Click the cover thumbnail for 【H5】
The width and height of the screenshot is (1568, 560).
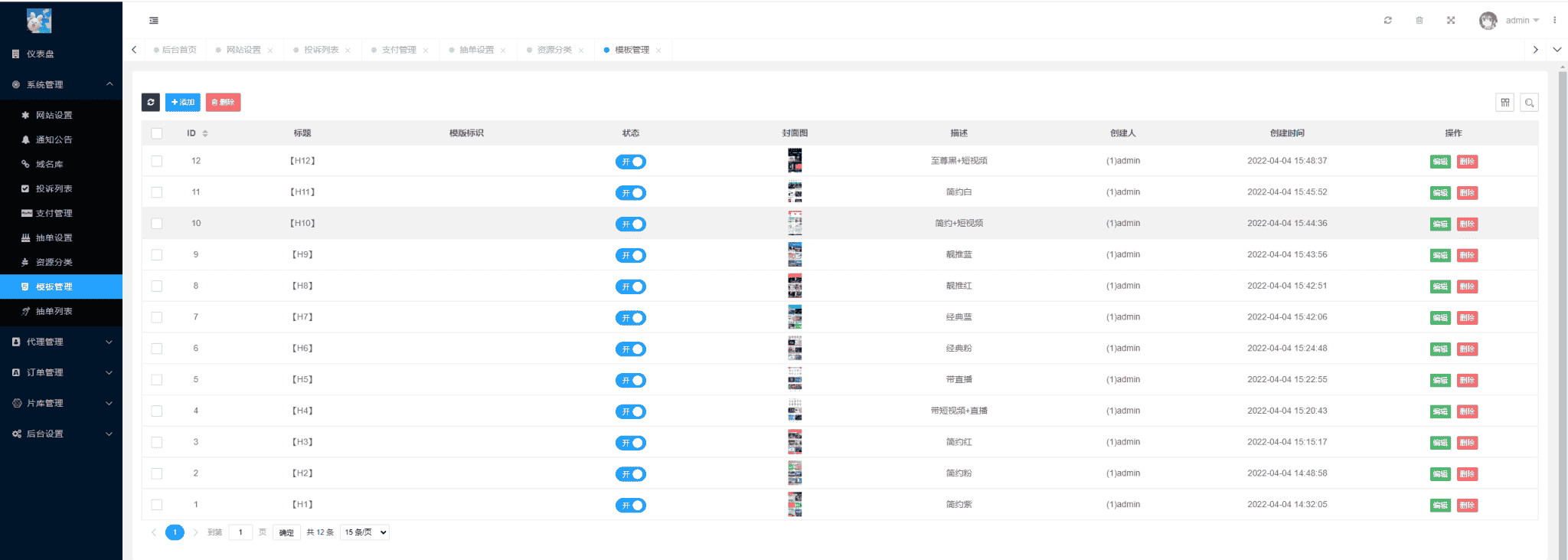pos(795,379)
